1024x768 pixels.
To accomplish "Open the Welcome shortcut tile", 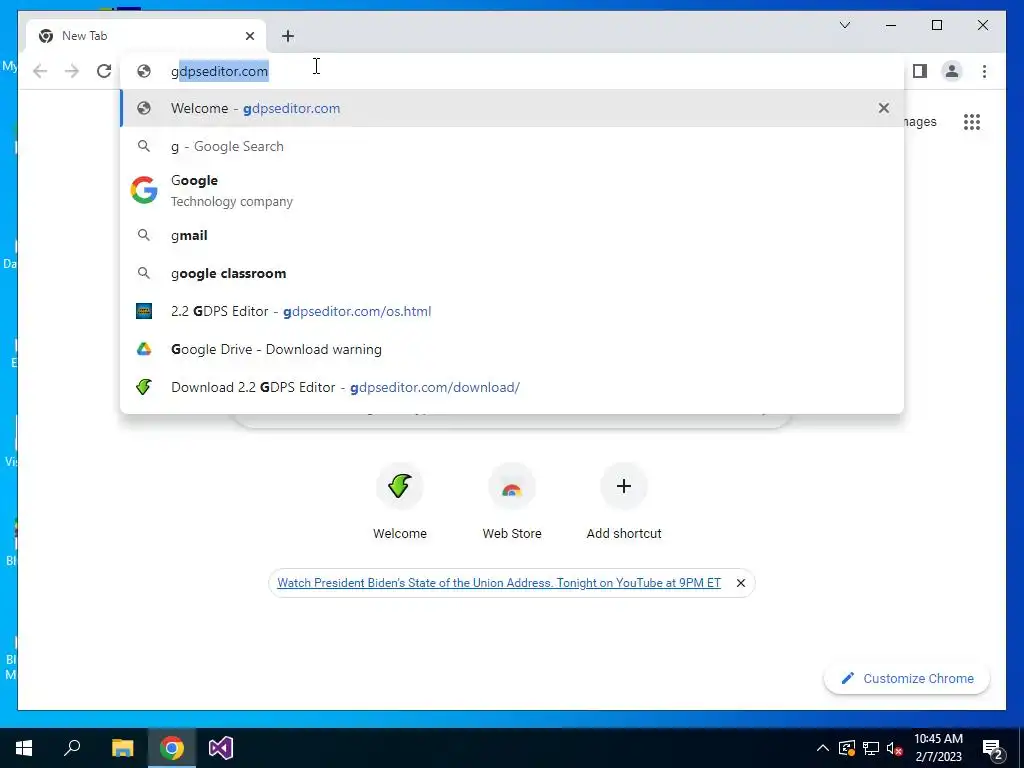I will (400, 502).
